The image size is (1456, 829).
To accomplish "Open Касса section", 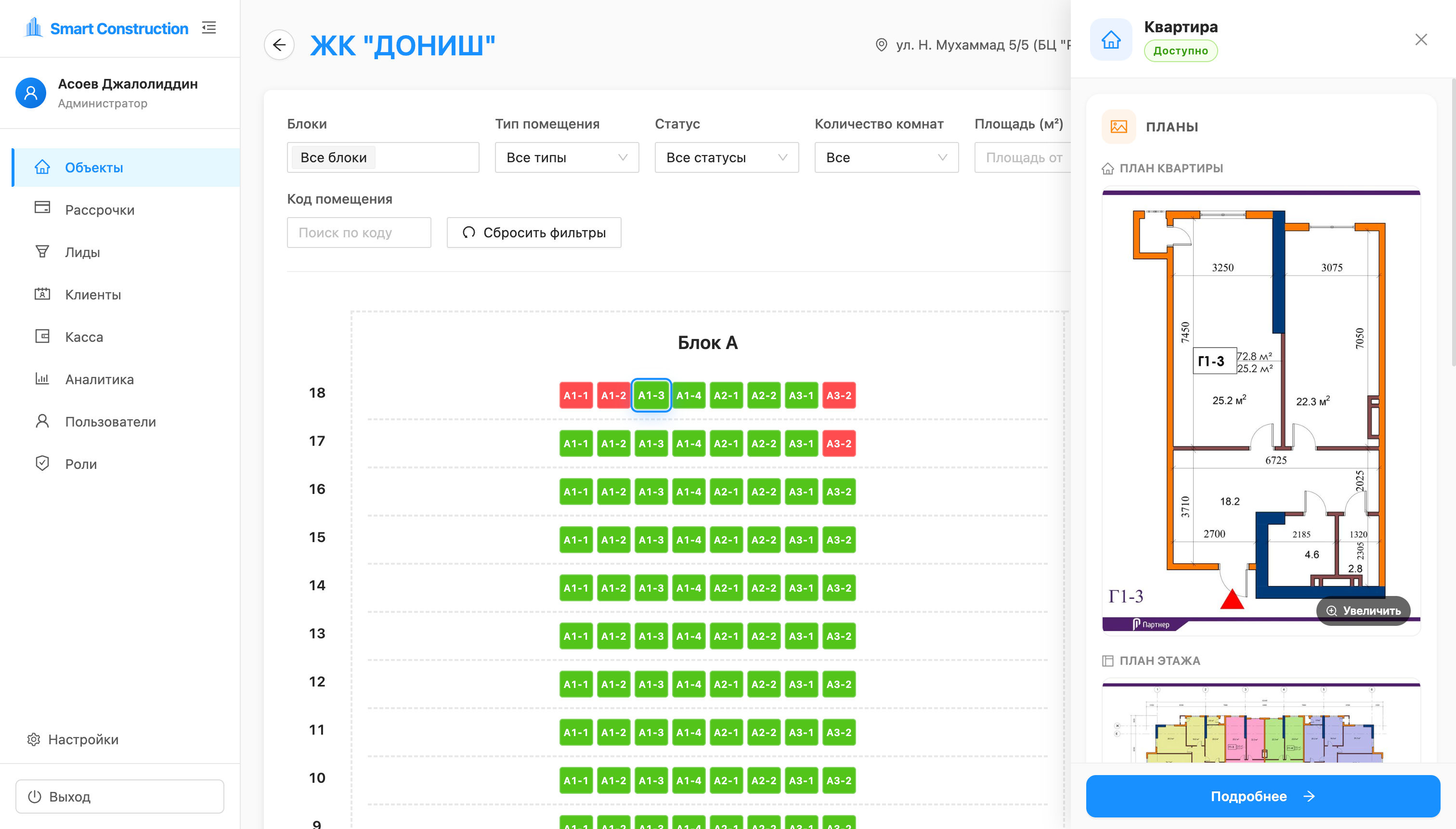I will click(126, 337).
